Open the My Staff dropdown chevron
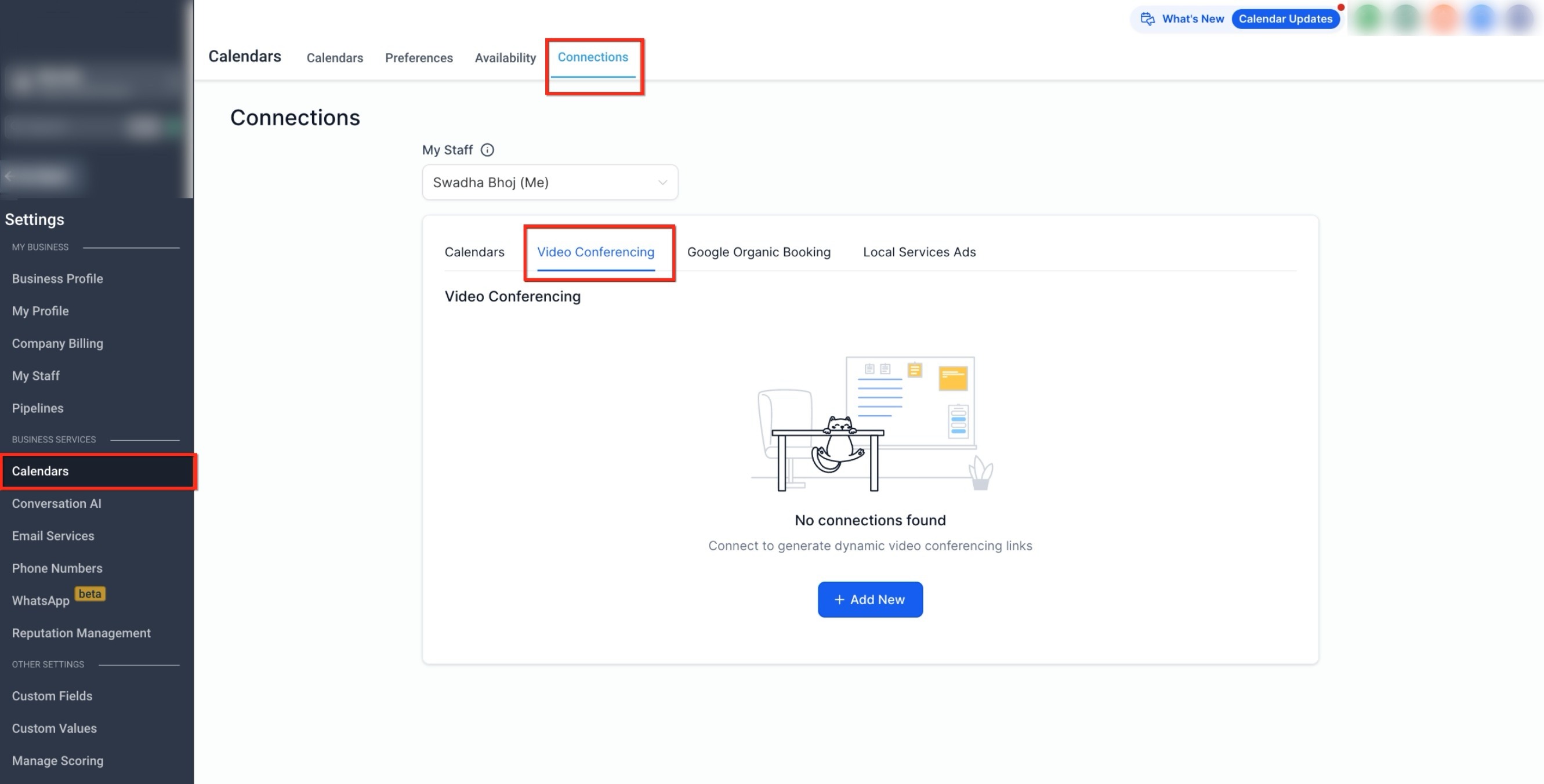1544x784 pixels. (662, 182)
